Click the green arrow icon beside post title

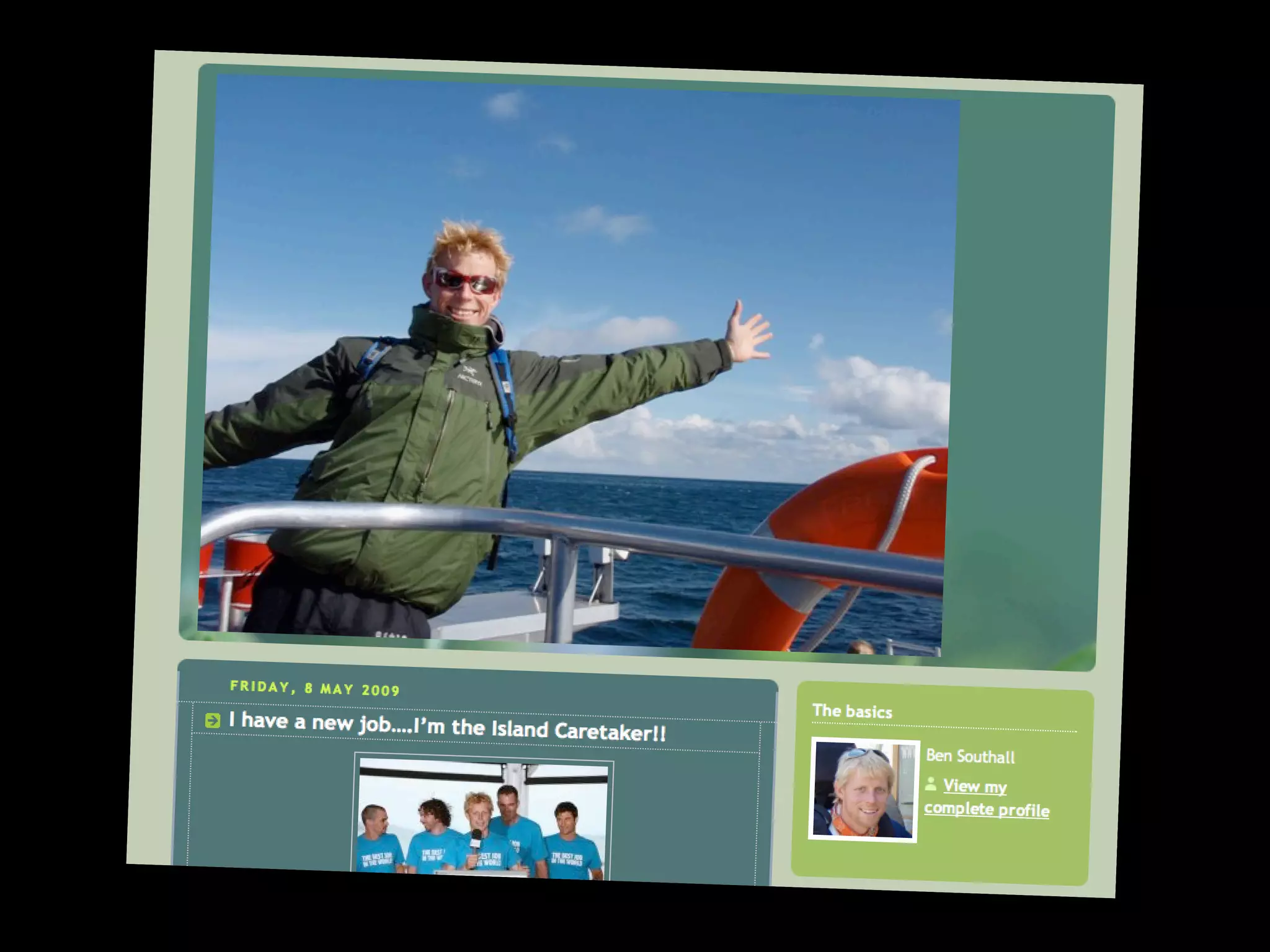pos(213,720)
